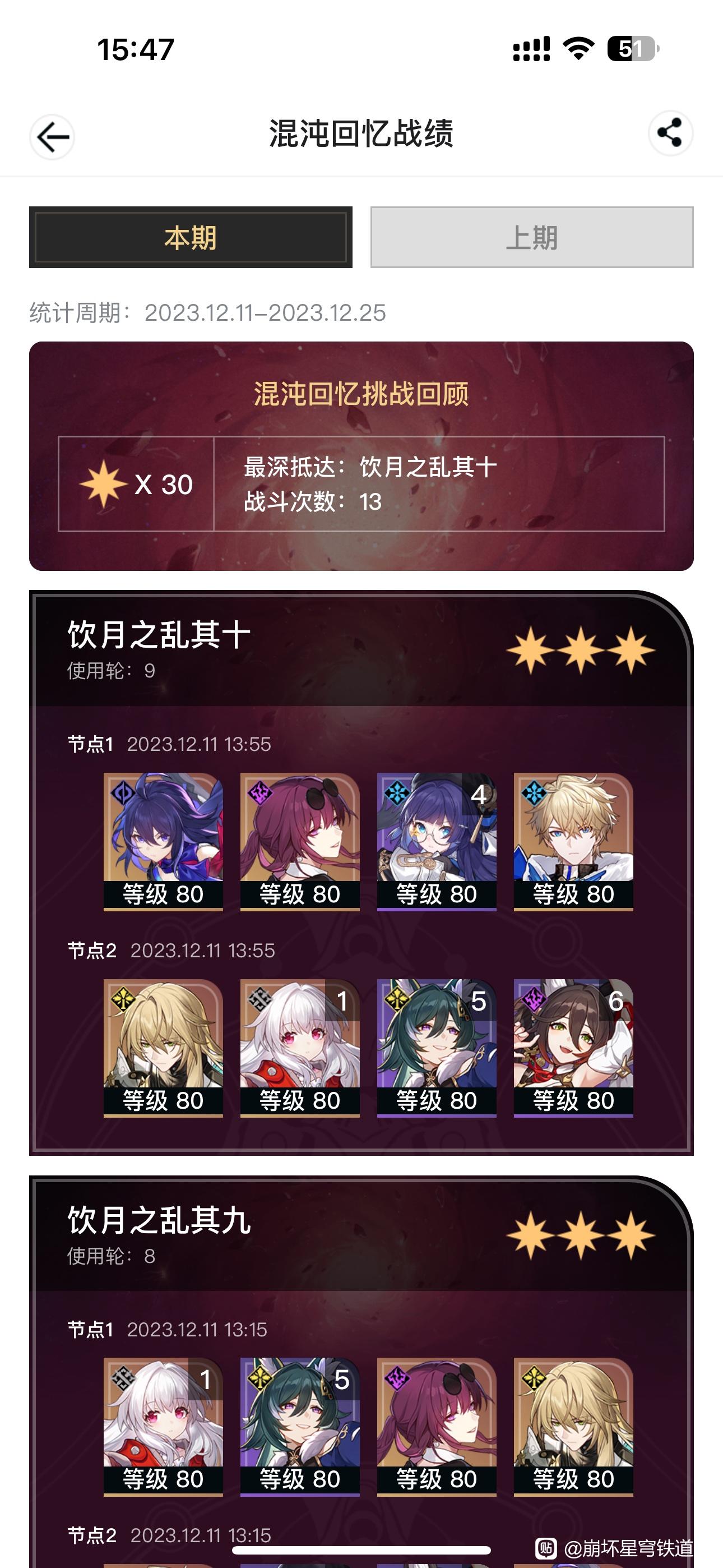Tap the white-haired Clara portrait in stage ten 节点2
Viewport: 723px width, 1568px height.
pos(300,1048)
